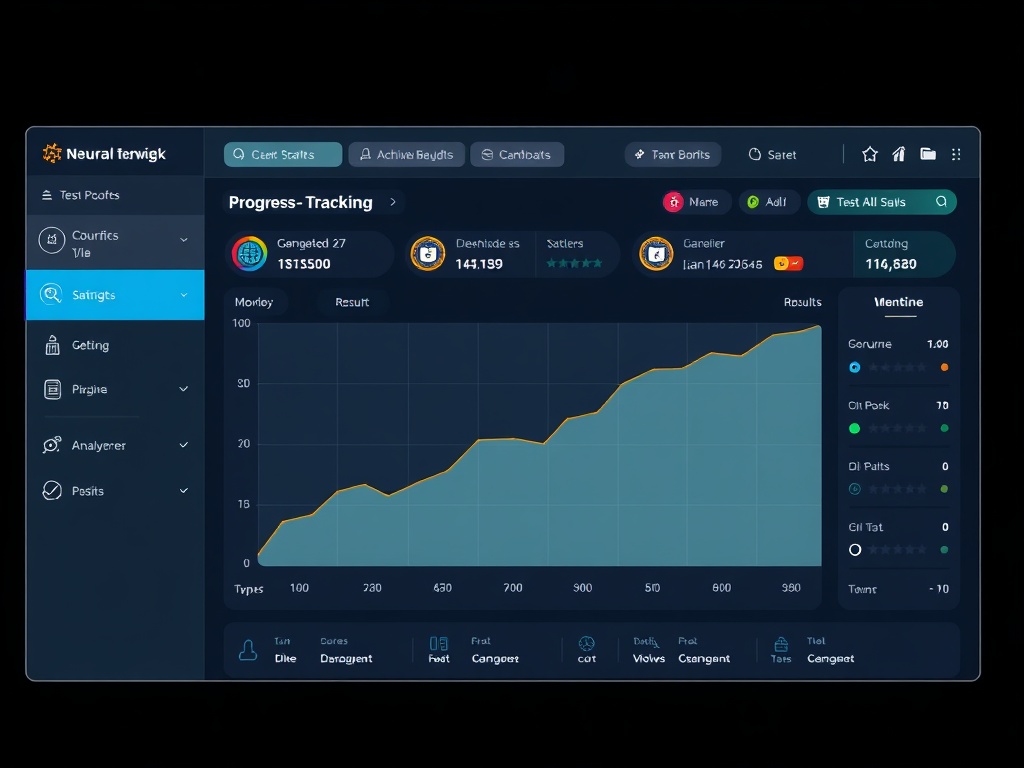Select the green Clt Pock radio circle
1024x768 pixels.
[x=854, y=428]
